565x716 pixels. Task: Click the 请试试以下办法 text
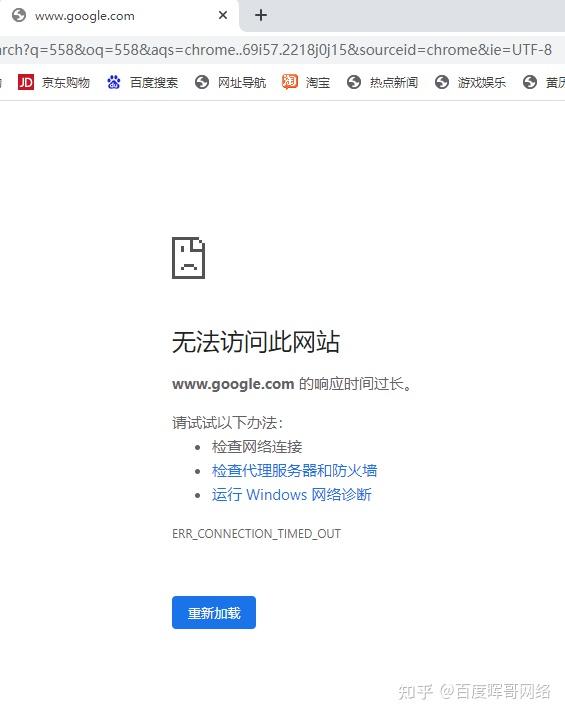[227, 422]
